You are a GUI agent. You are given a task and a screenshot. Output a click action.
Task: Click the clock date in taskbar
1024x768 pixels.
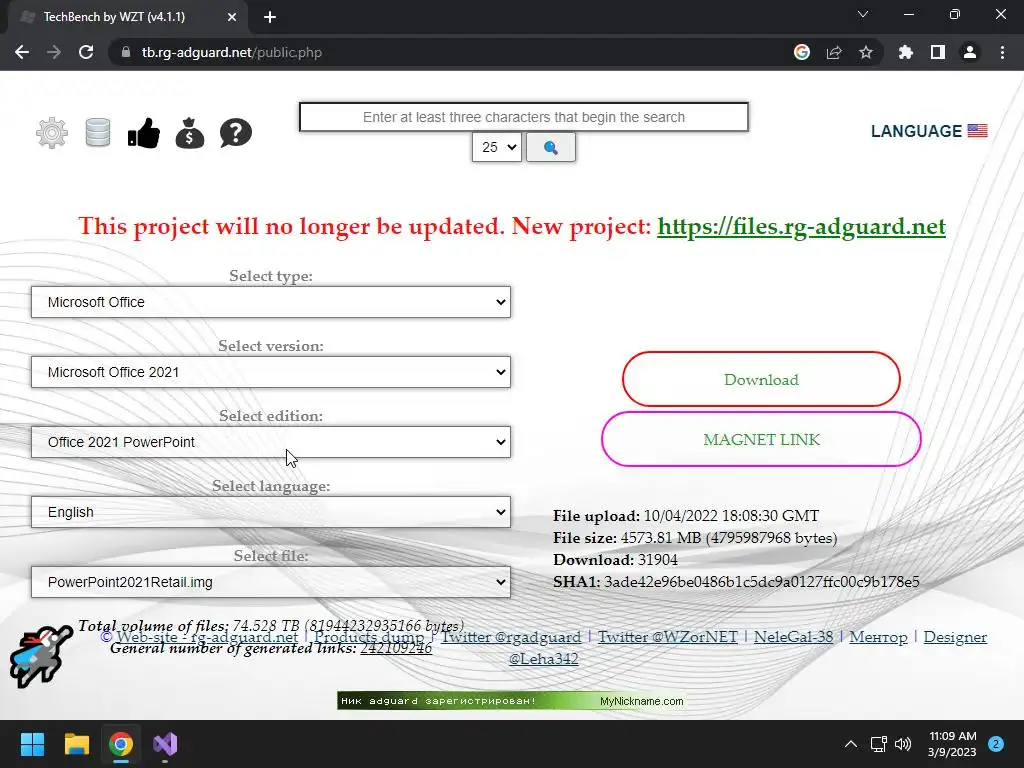[x=952, y=744]
